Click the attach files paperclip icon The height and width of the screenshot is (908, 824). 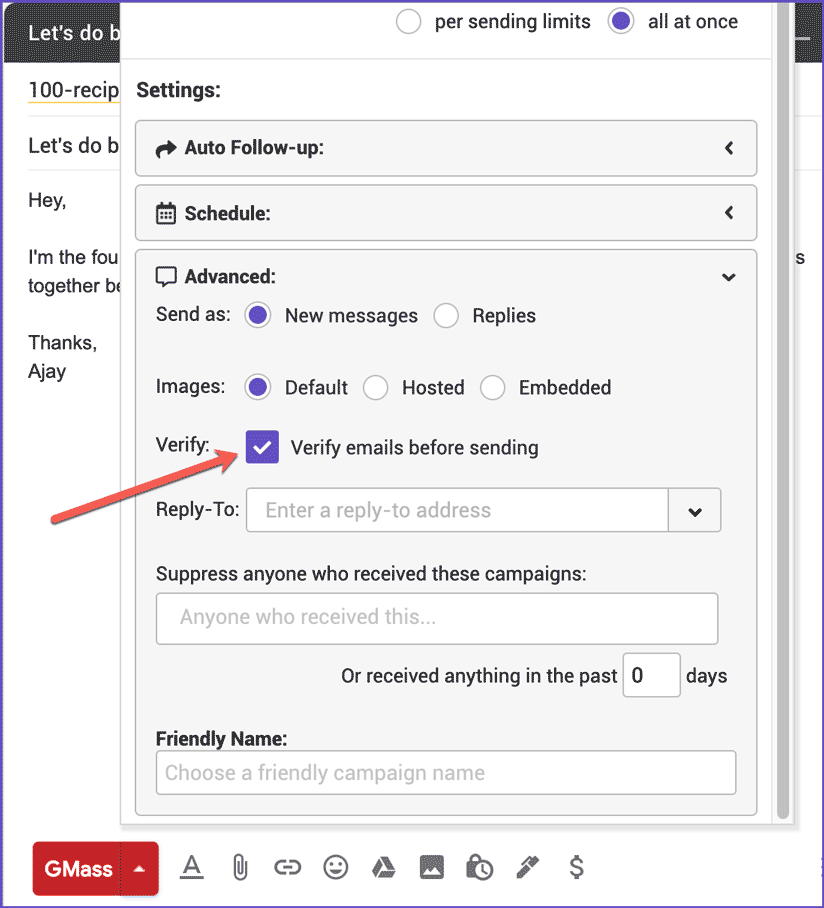[x=239, y=868]
